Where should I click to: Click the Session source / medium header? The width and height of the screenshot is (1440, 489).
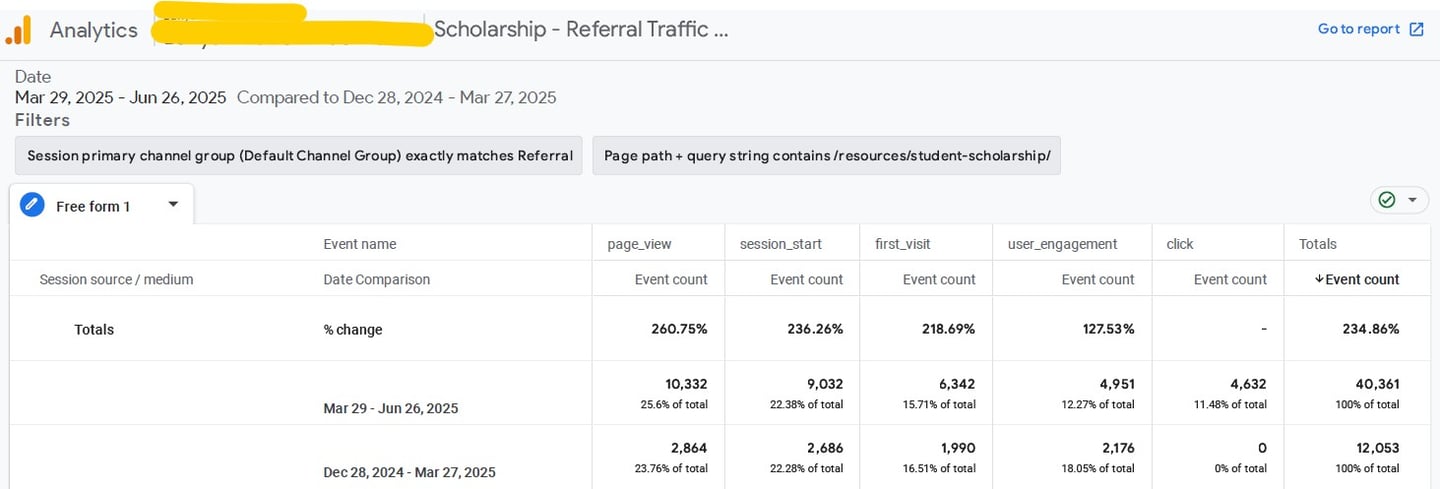pyautogui.click(x=116, y=280)
